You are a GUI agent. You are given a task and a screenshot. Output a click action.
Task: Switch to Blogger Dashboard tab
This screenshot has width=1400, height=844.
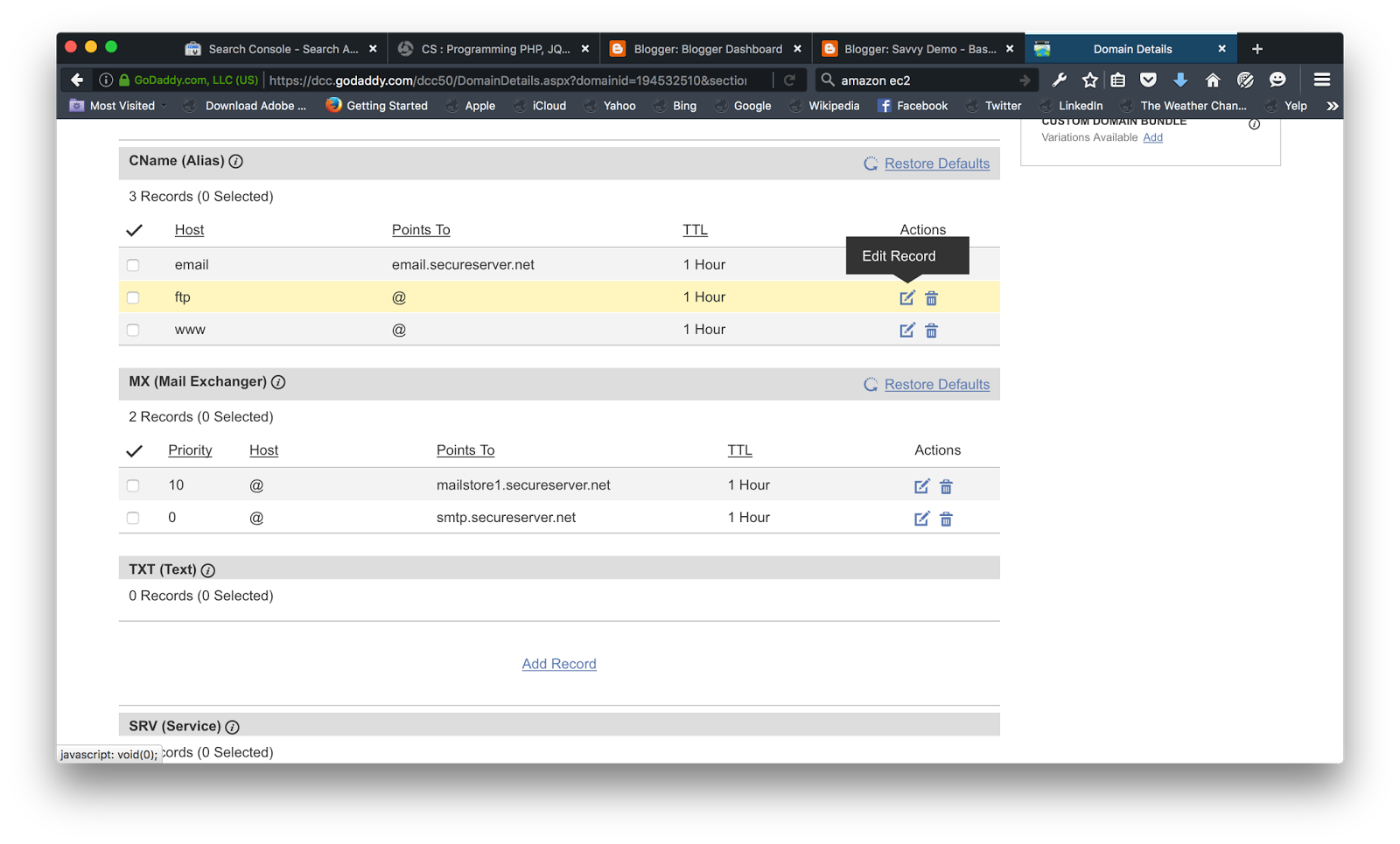pyautogui.click(x=705, y=49)
